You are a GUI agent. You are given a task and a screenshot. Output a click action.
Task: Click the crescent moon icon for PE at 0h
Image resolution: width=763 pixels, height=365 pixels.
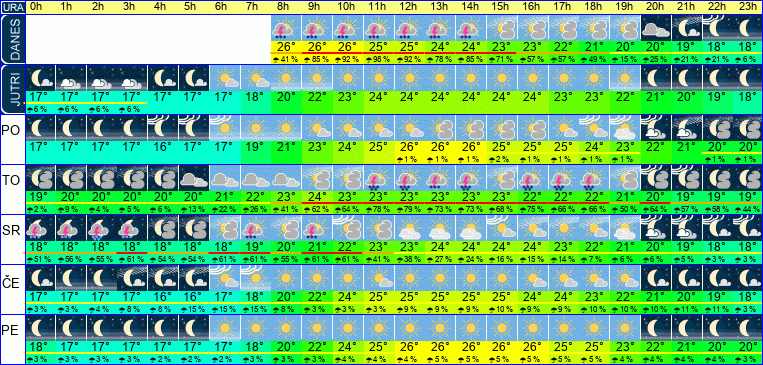point(39,327)
